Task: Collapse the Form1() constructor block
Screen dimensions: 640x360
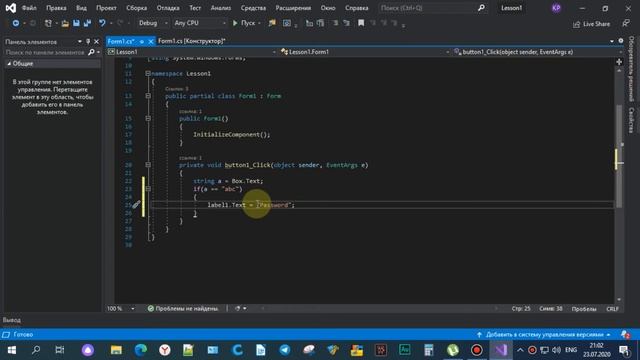Action: (148, 118)
